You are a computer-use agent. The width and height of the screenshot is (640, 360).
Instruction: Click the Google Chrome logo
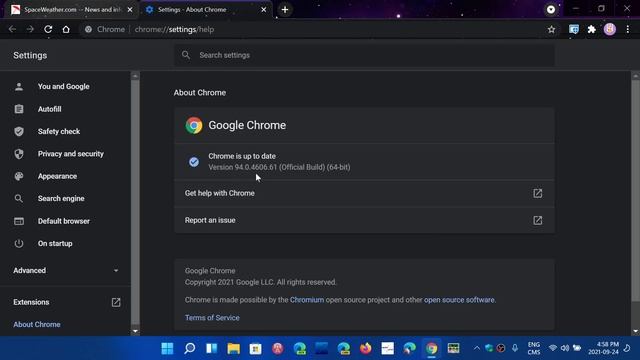pos(194,125)
